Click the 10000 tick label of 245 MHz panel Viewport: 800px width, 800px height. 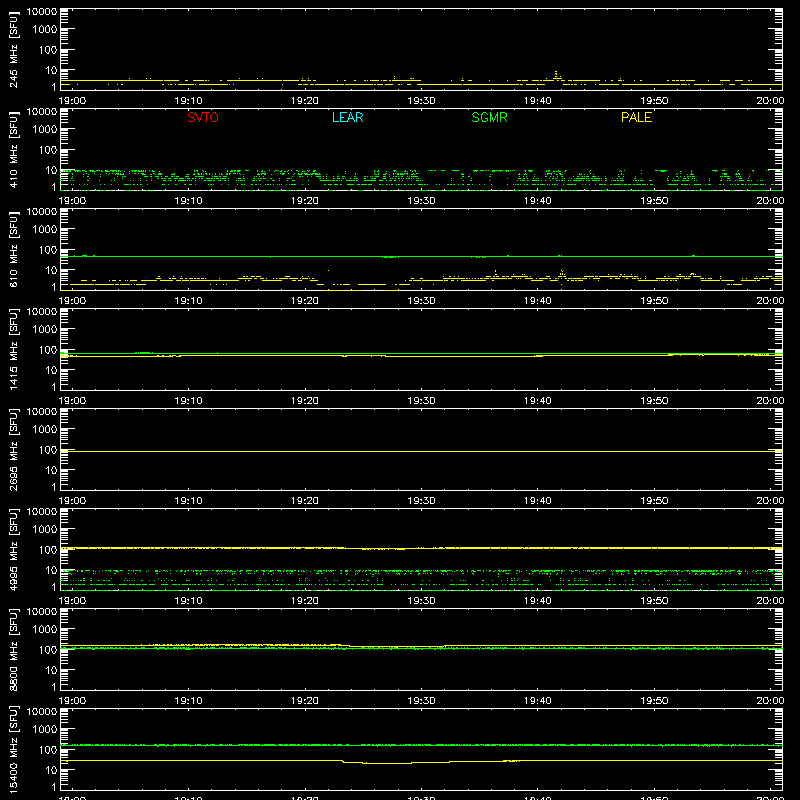click(x=42, y=11)
